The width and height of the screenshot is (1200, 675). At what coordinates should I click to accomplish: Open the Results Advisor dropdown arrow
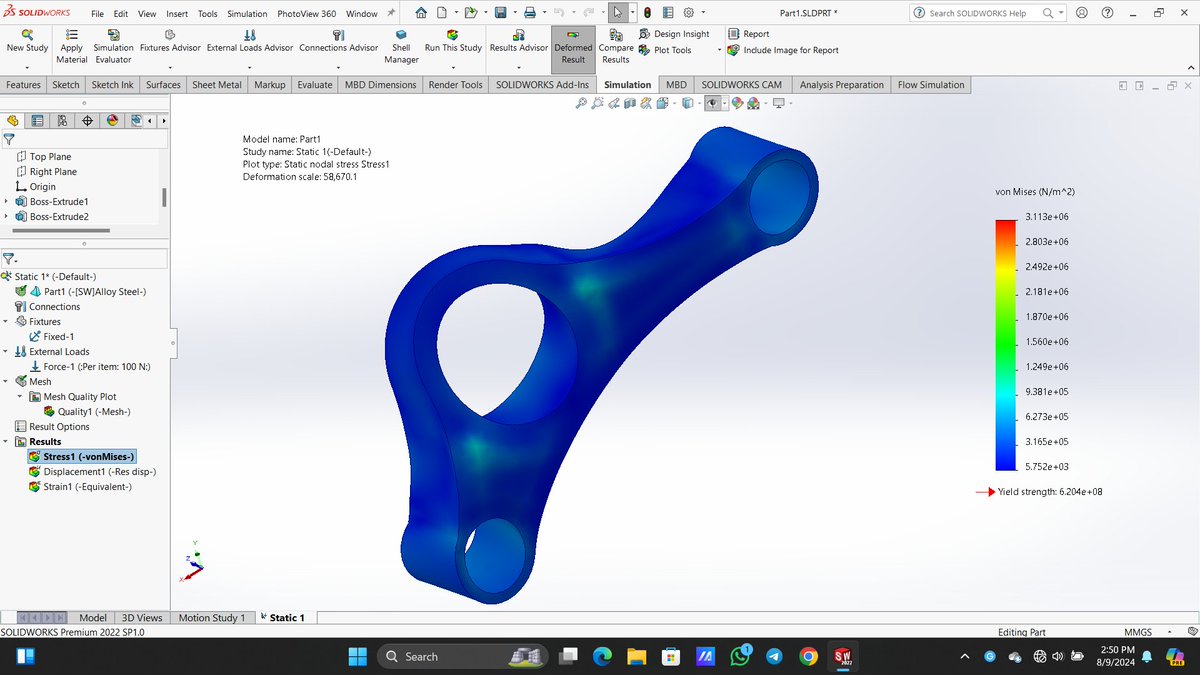(519, 69)
